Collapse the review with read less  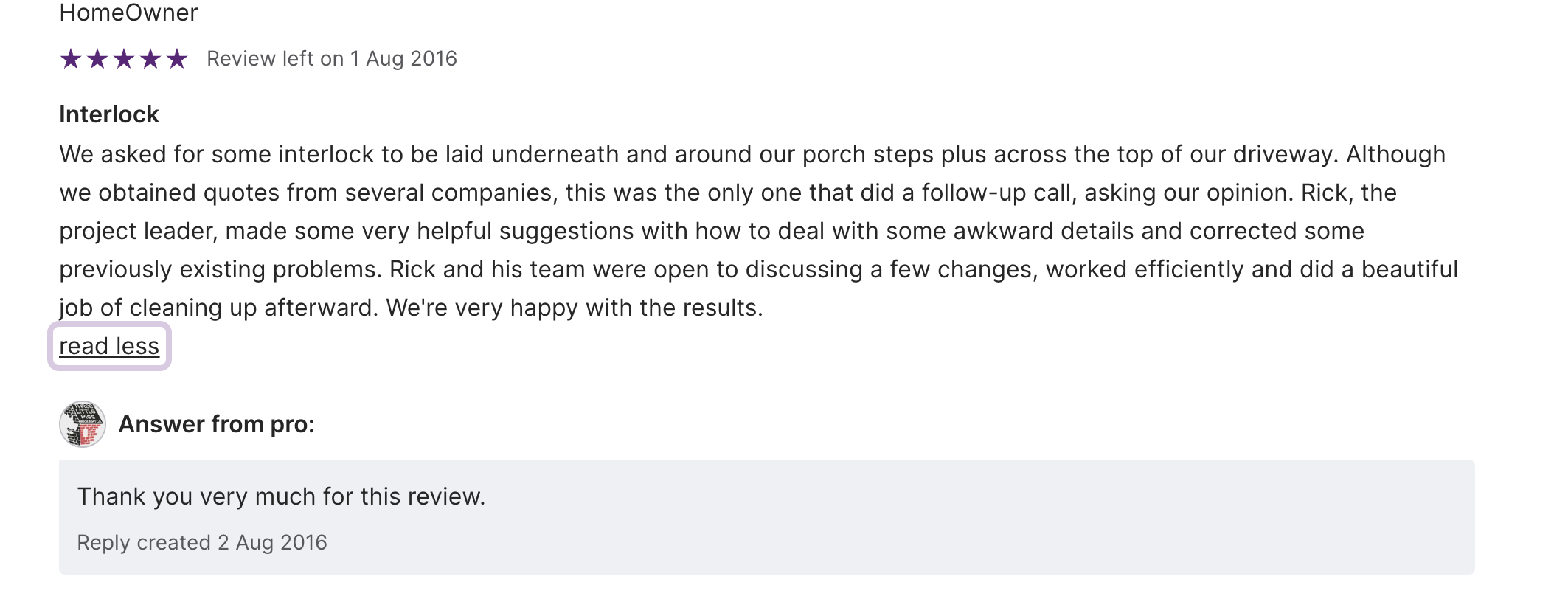pyautogui.click(x=109, y=346)
